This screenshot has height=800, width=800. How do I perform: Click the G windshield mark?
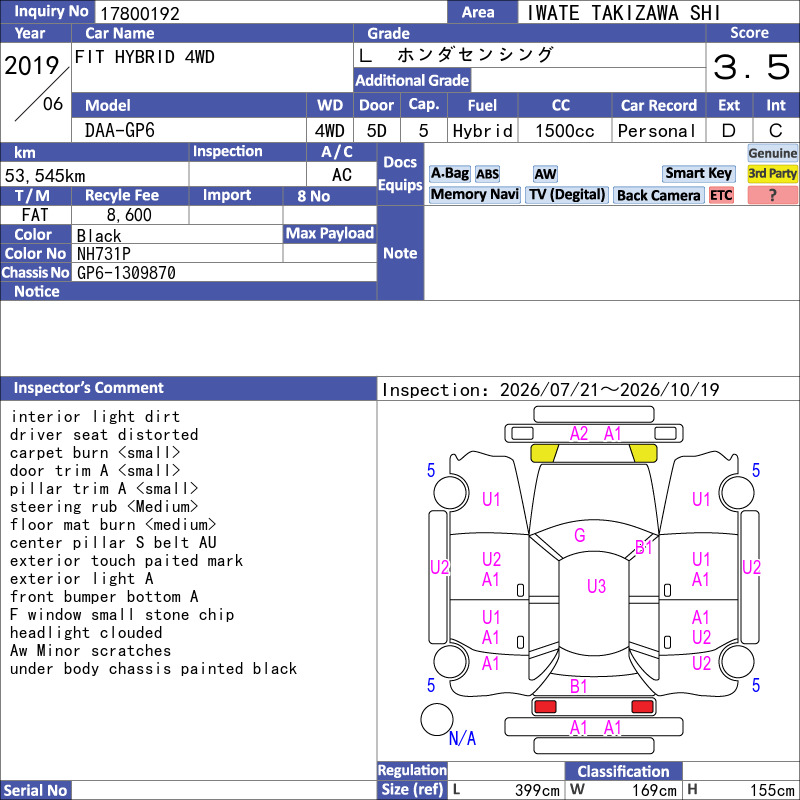580,535
